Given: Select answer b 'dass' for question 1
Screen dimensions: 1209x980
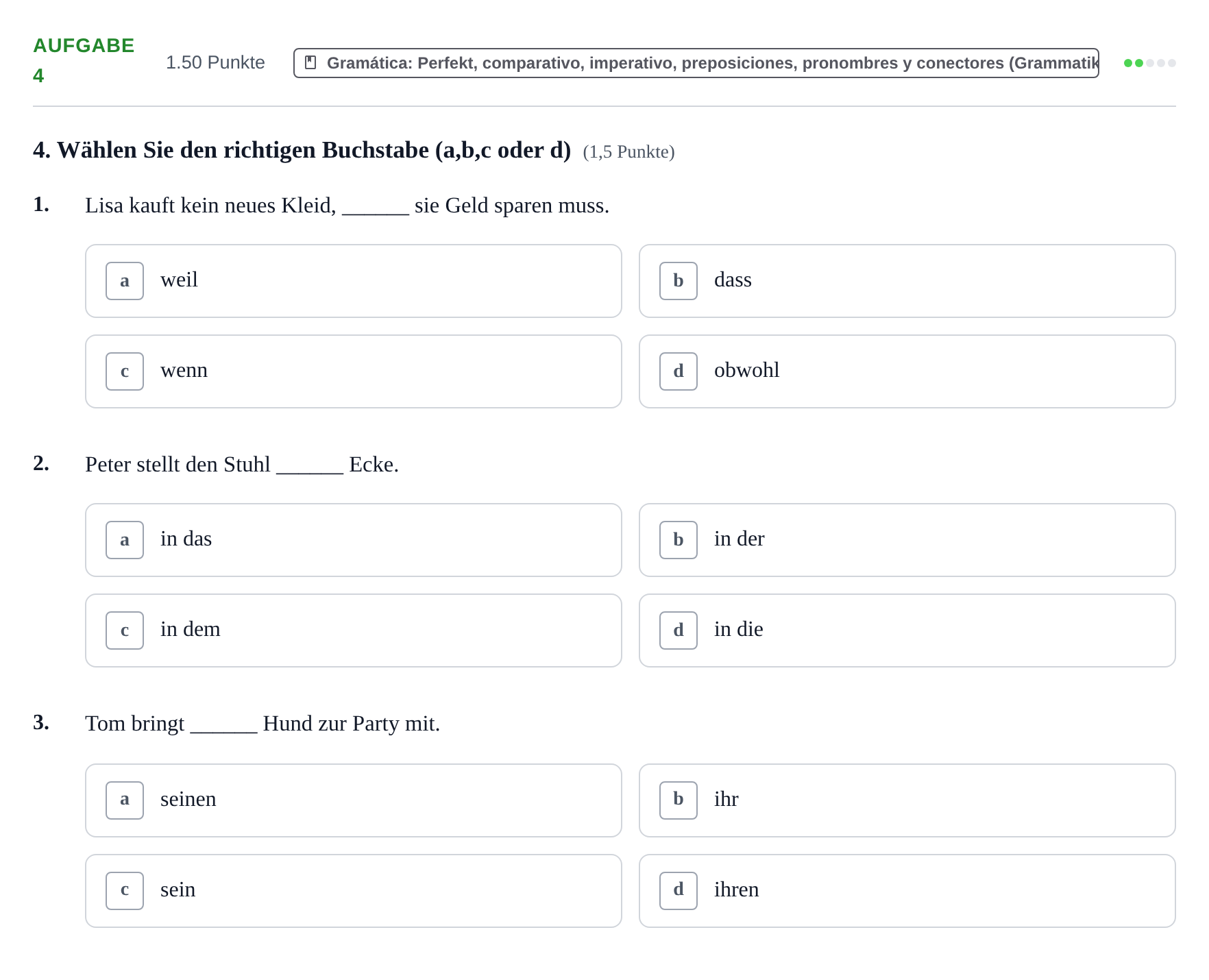Looking at the screenshot, I should click(x=907, y=281).
